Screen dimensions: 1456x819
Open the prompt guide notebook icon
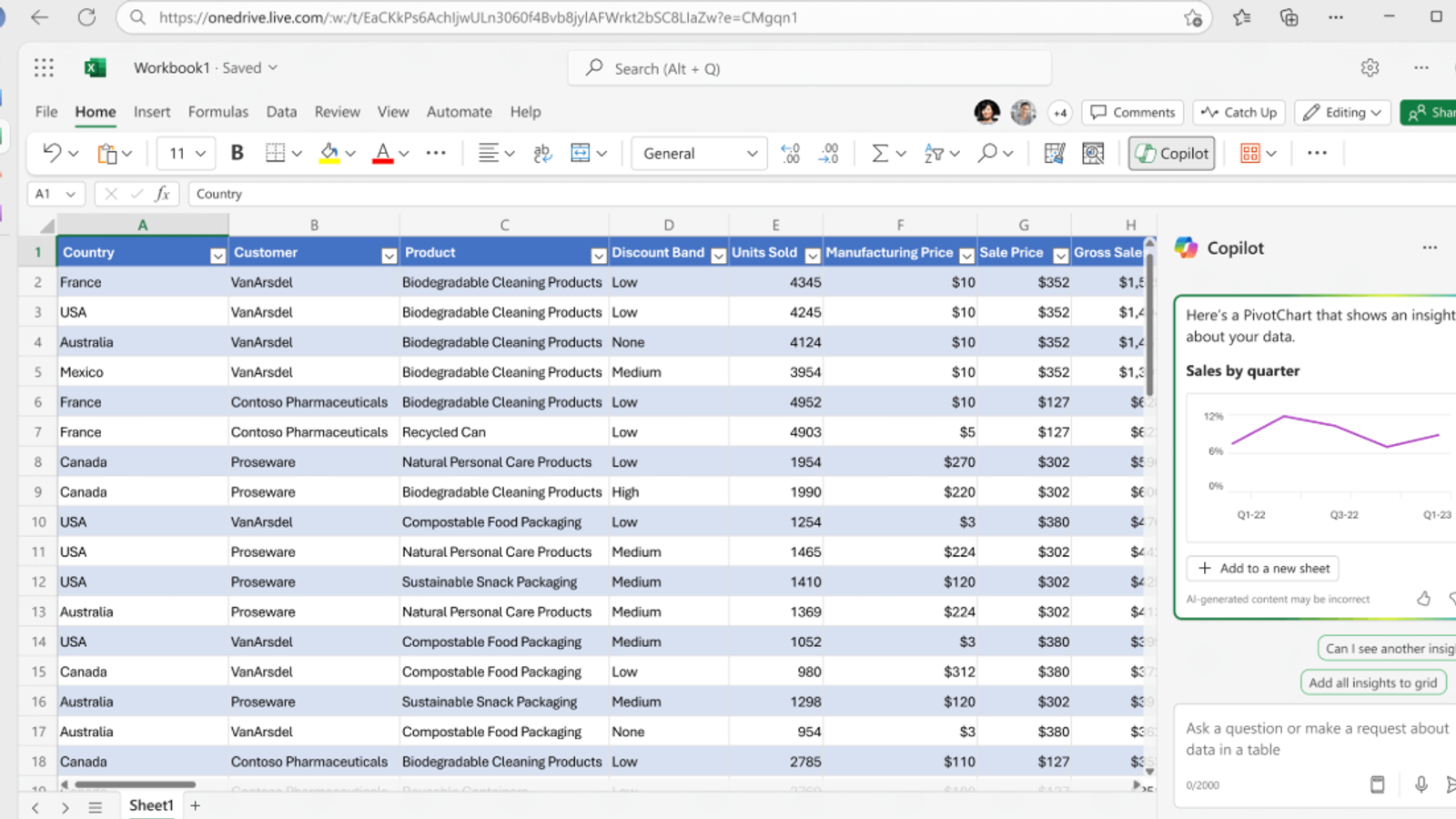coord(1378,784)
